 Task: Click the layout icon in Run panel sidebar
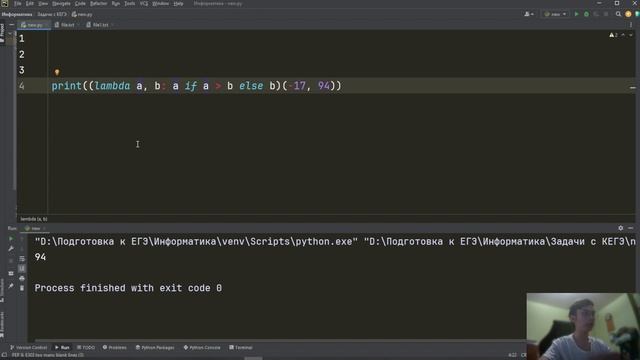11,273
